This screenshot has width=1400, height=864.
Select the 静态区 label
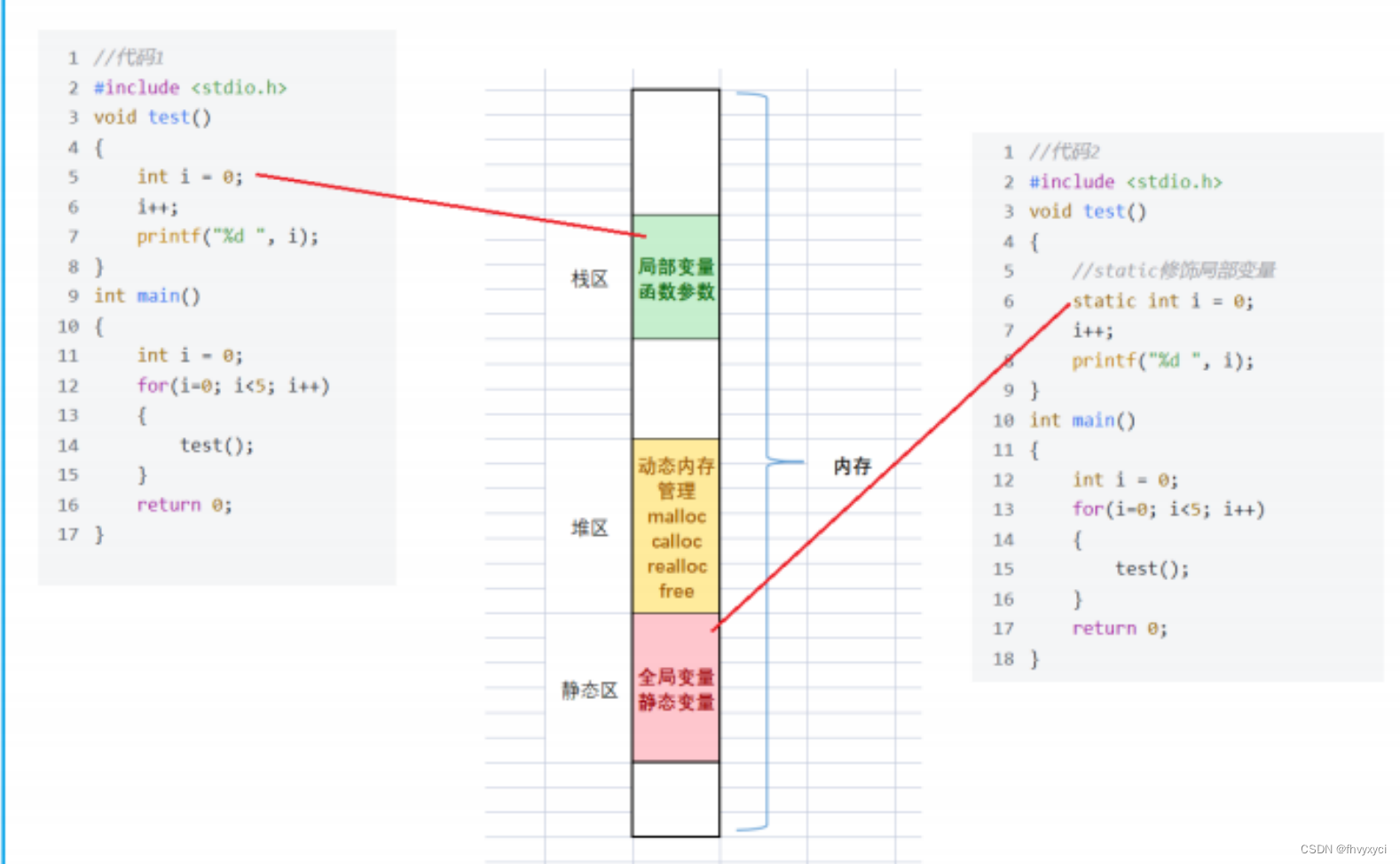pos(589,690)
